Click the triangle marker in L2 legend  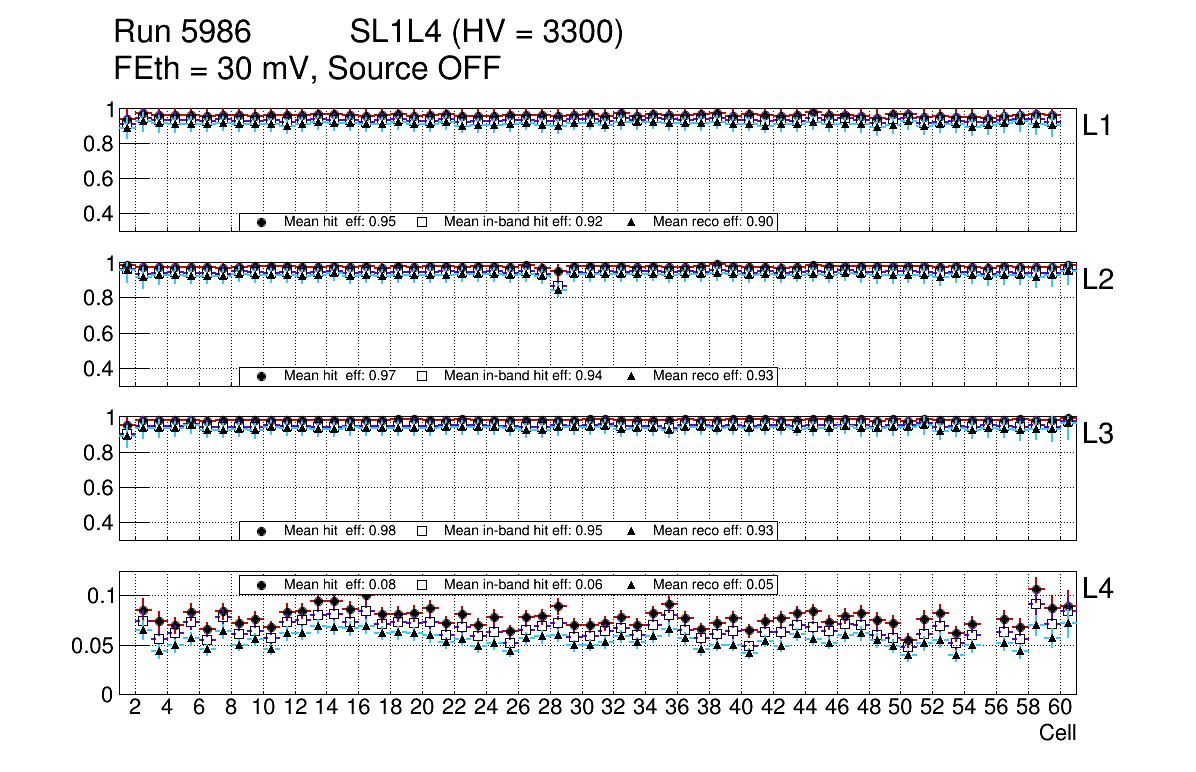click(x=632, y=376)
